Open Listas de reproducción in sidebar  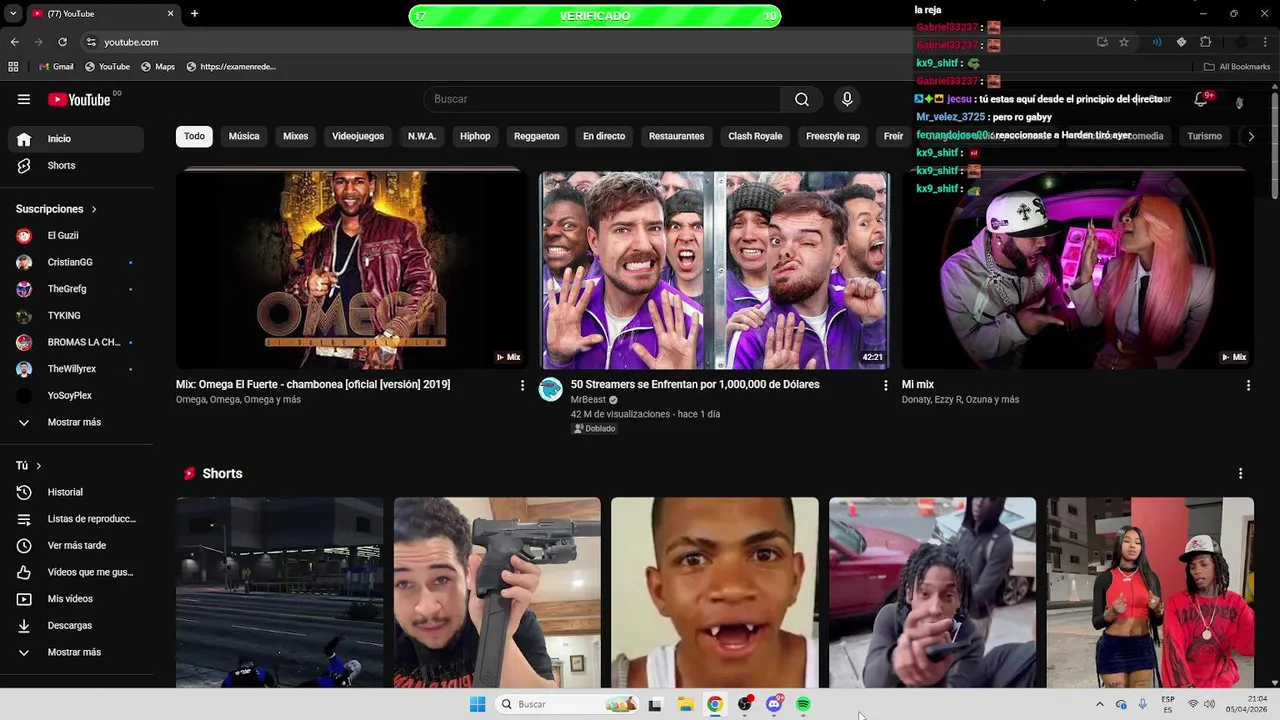(76, 519)
